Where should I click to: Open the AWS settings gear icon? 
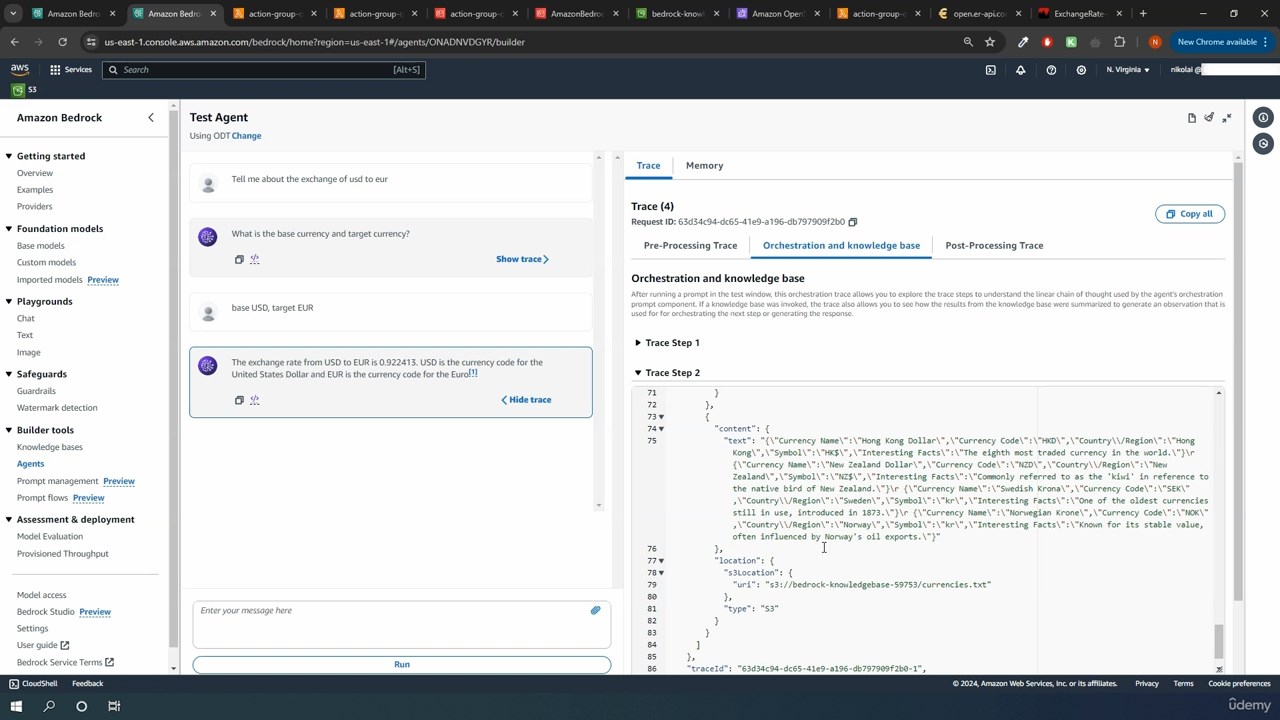tap(1081, 70)
